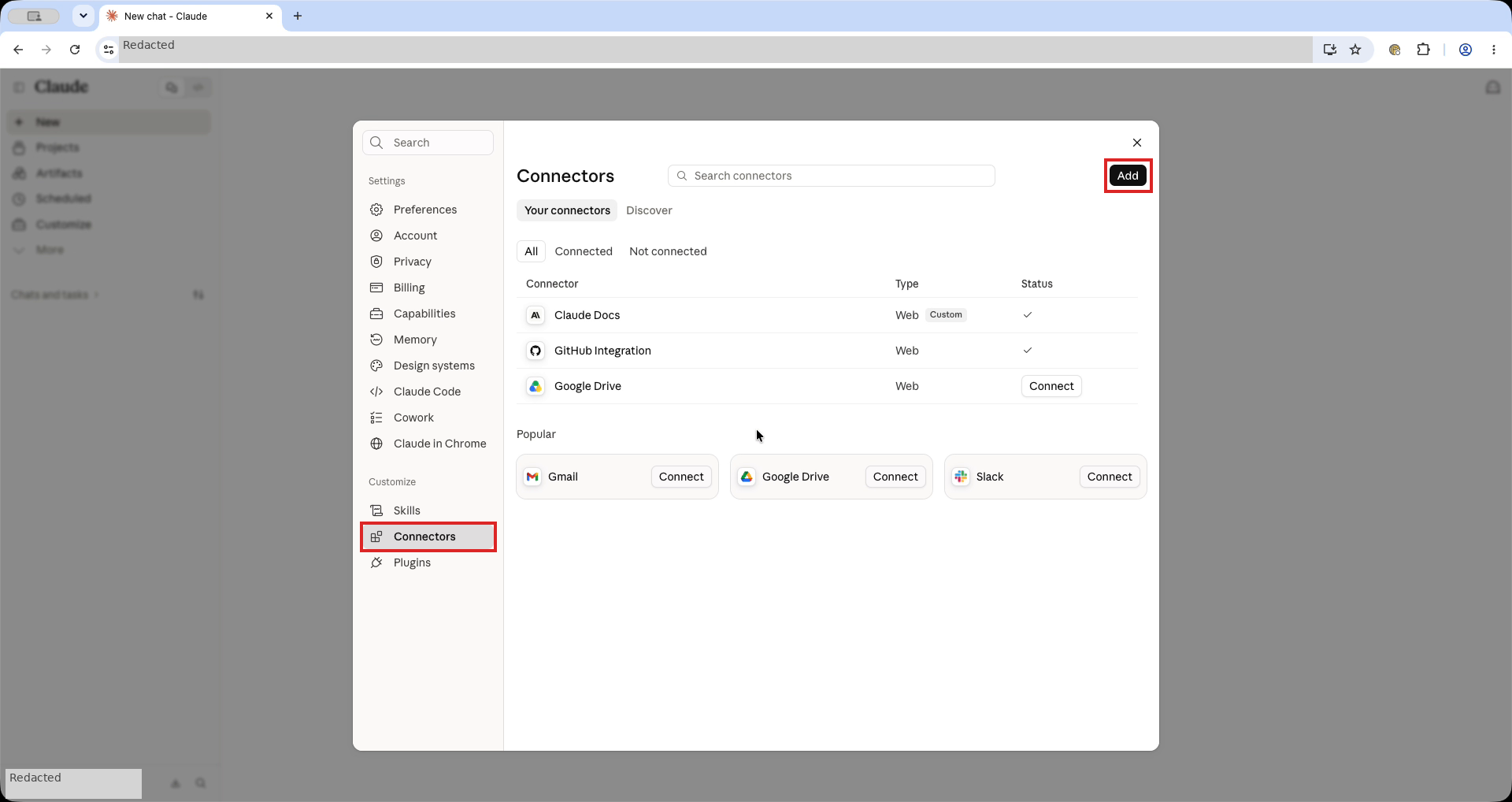Image resolution: width=1512 pixels, height=802 pixels.
Task: Open the Plugins section
Action: tap(428, 563)
